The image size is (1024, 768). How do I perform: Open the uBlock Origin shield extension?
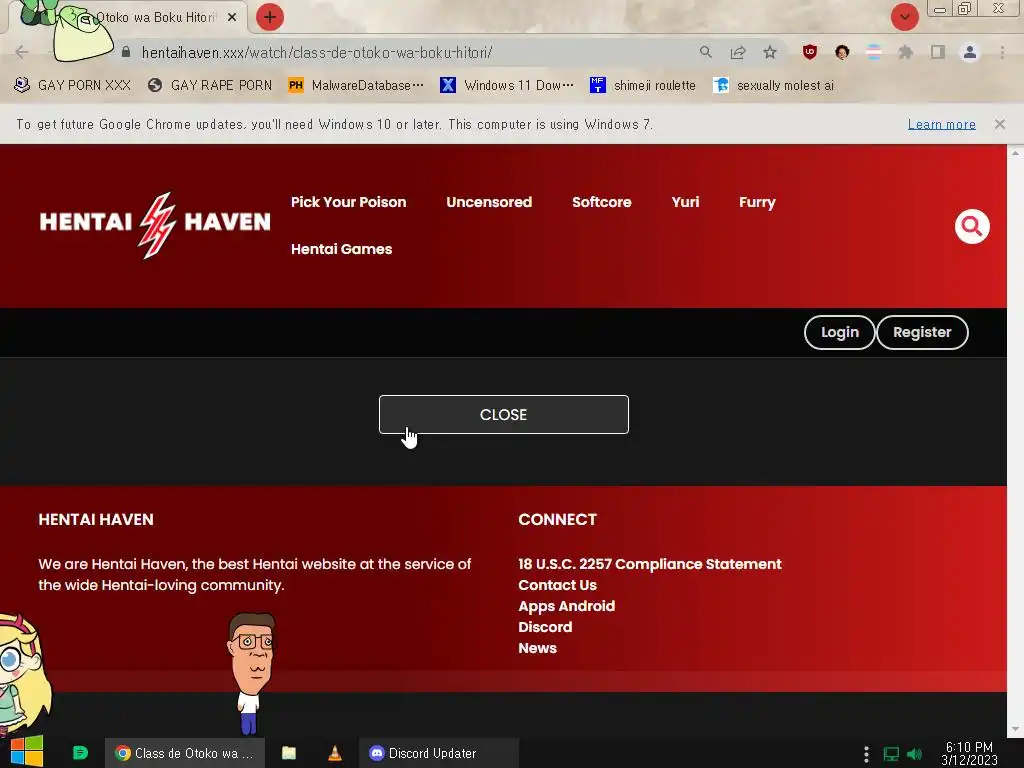pyautogui.click(x=810, y=52)
